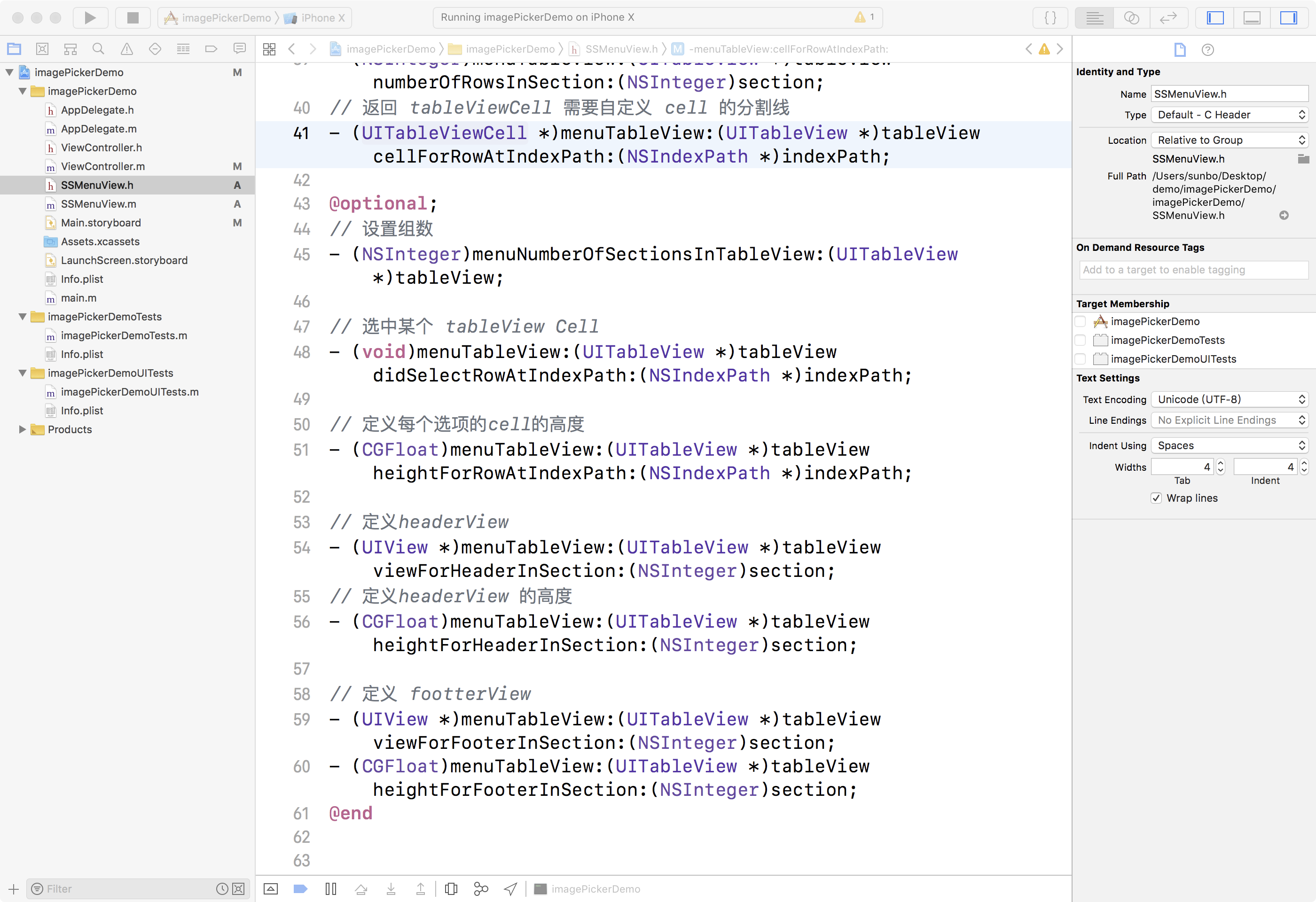Click the Name field containing SSMenuView.h

point(1229,94)
